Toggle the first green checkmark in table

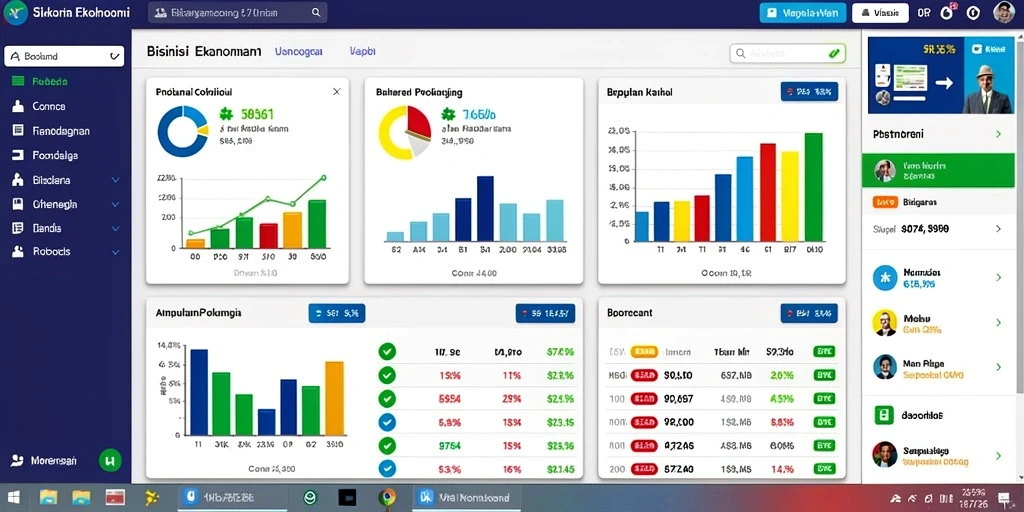point(387,352)
